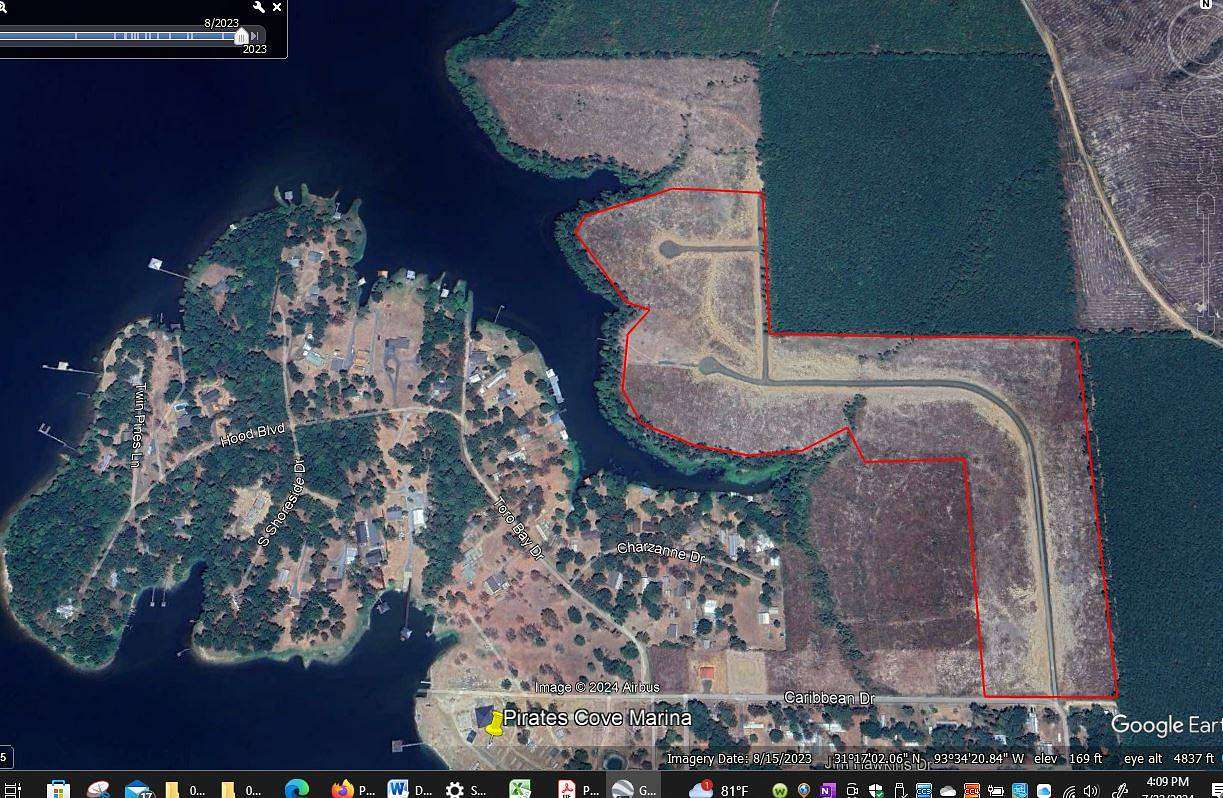
Task: Open the volume control in the system tray
Action: pos(1090,787)
